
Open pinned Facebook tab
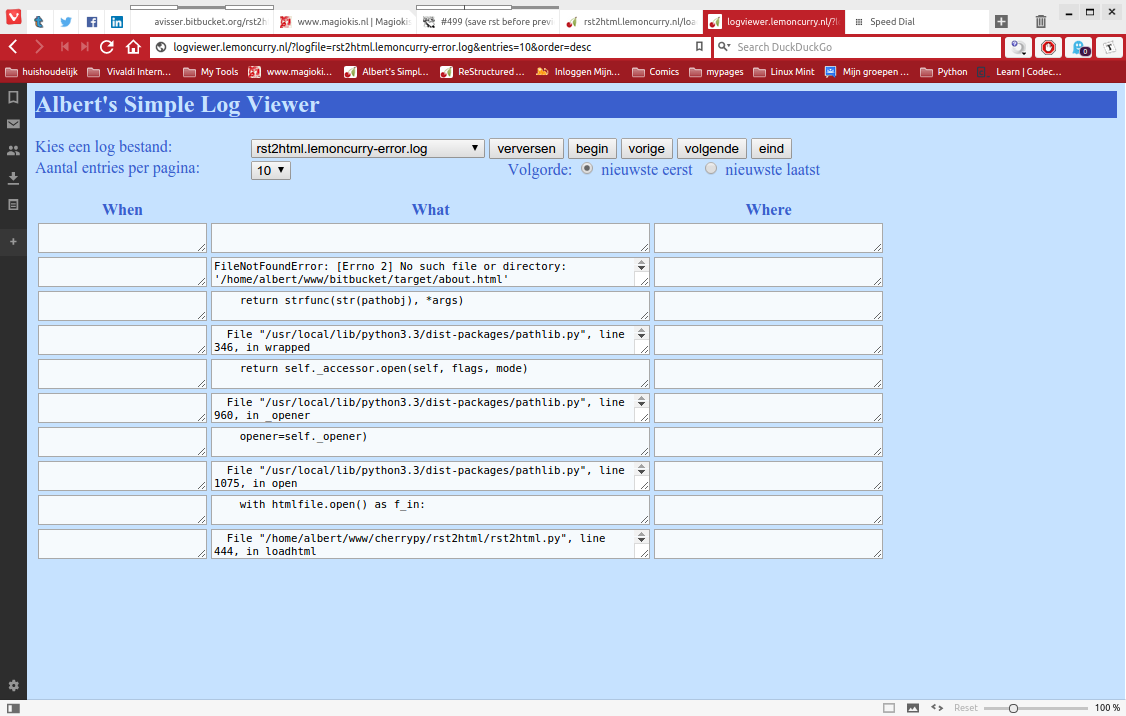click(91, 22)
